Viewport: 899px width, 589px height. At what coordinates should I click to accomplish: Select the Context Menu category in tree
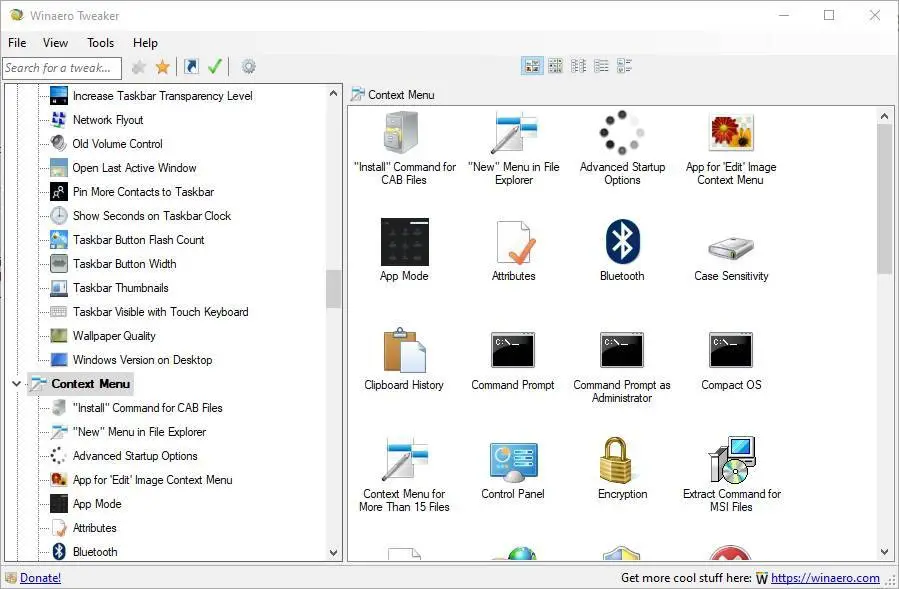click(x=80, y=384)
